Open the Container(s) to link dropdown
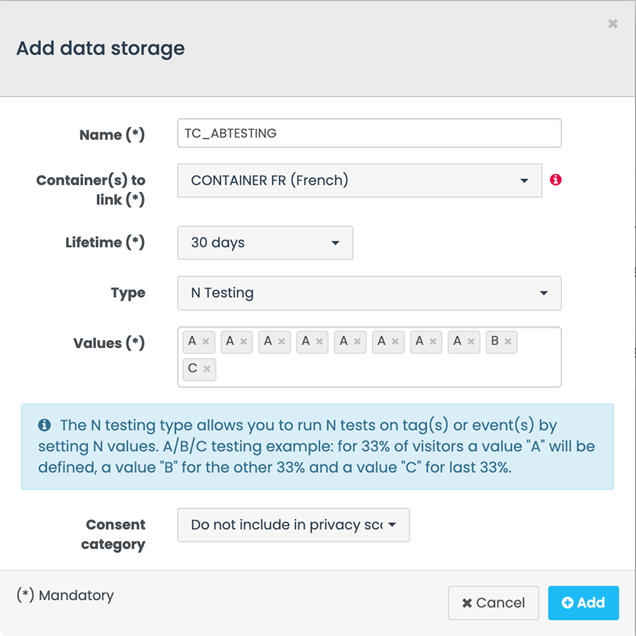Screen dimensions: 636x636 [359, 181]
